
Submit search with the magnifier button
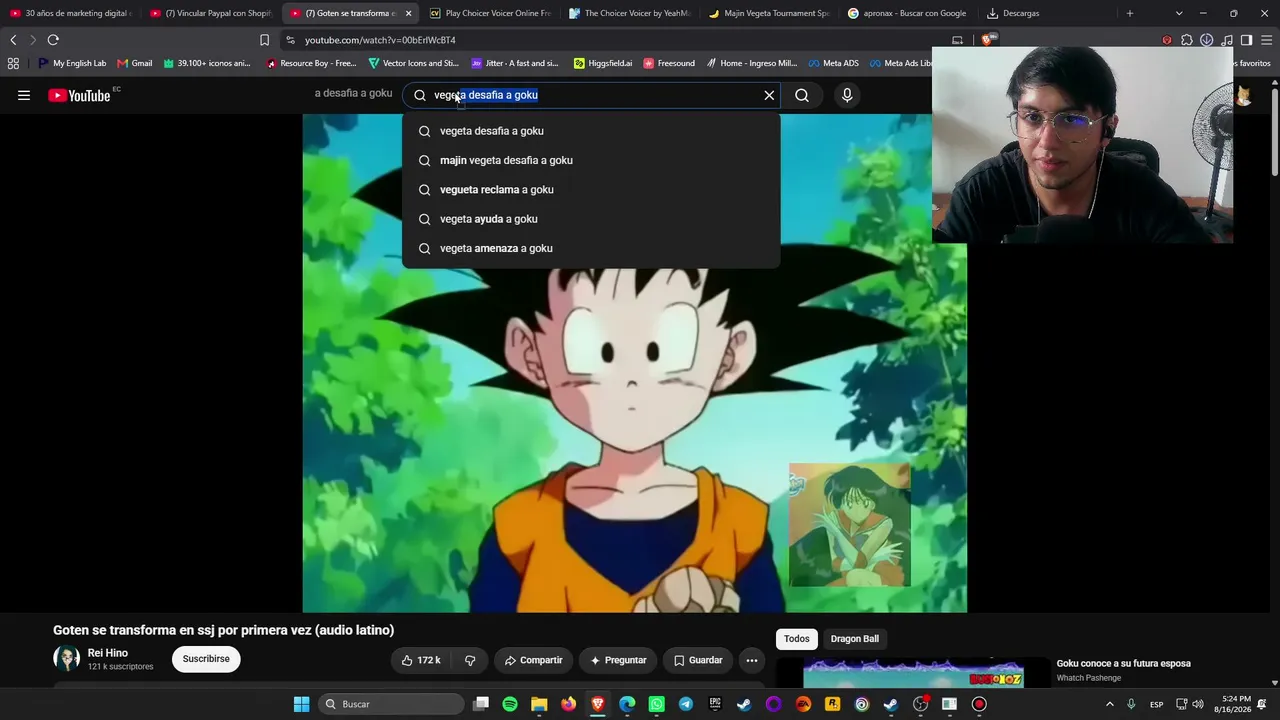pyautogui.click(x=802, y=95)
